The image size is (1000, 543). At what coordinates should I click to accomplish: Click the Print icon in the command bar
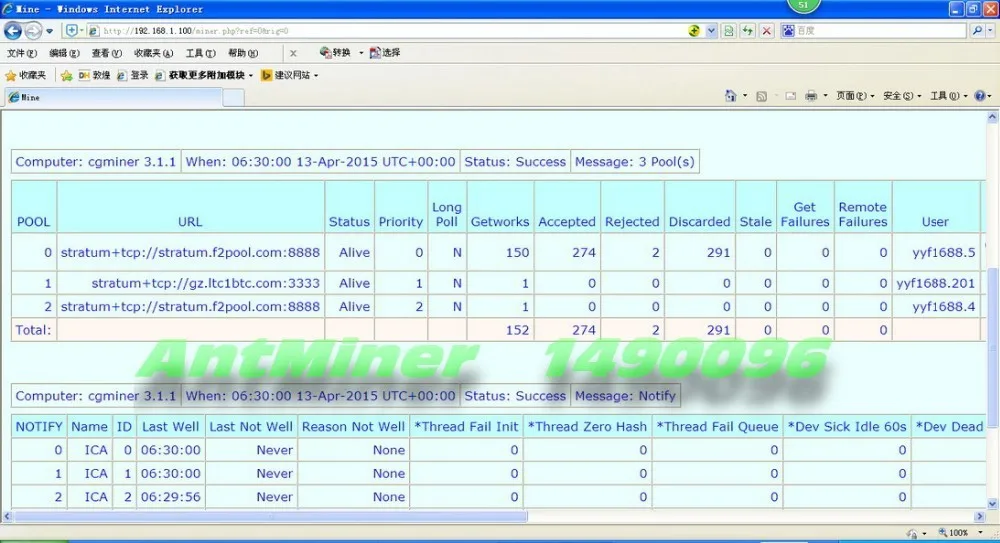(811, 96)
